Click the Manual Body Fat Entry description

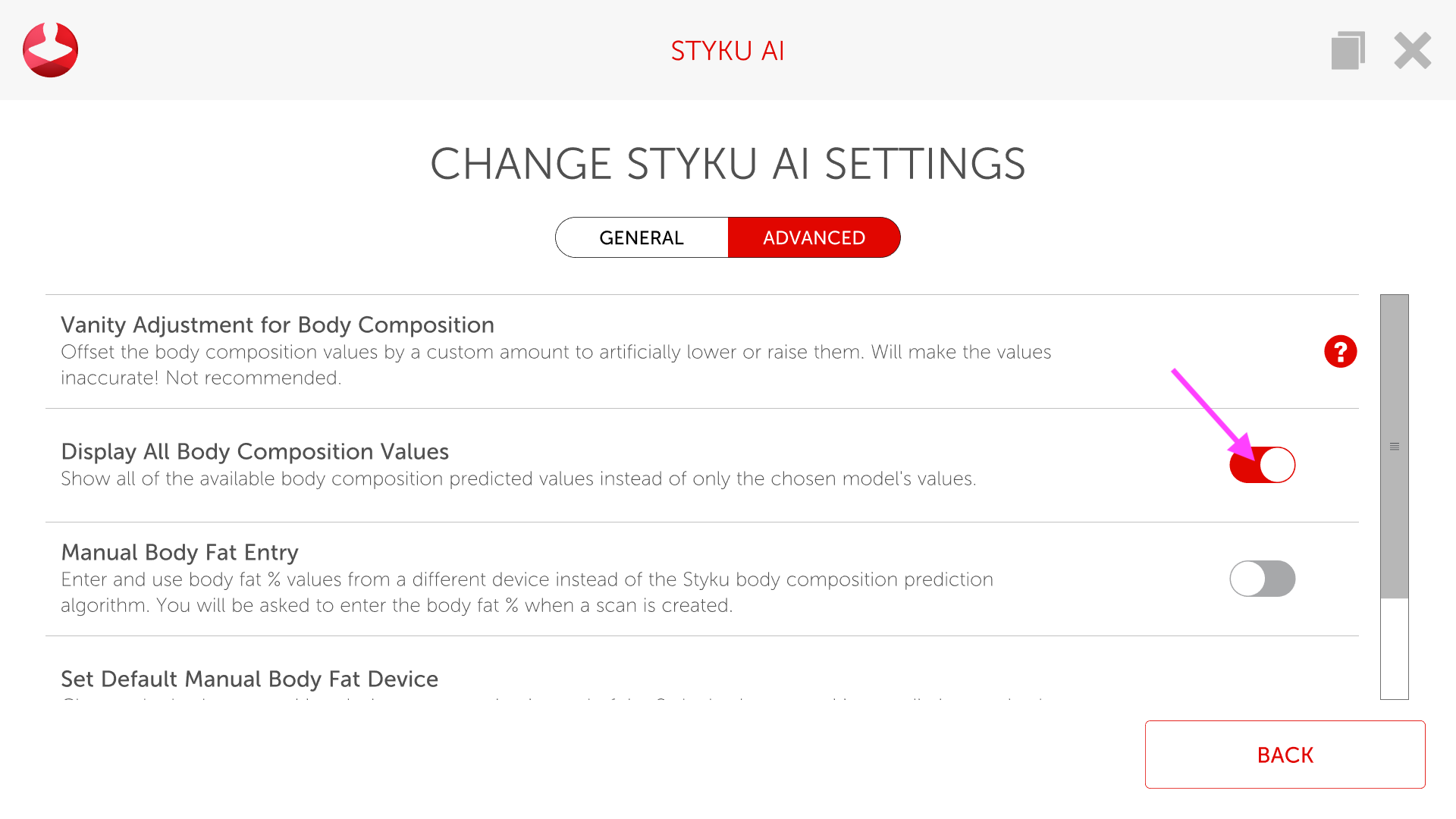tap(527, 592)
